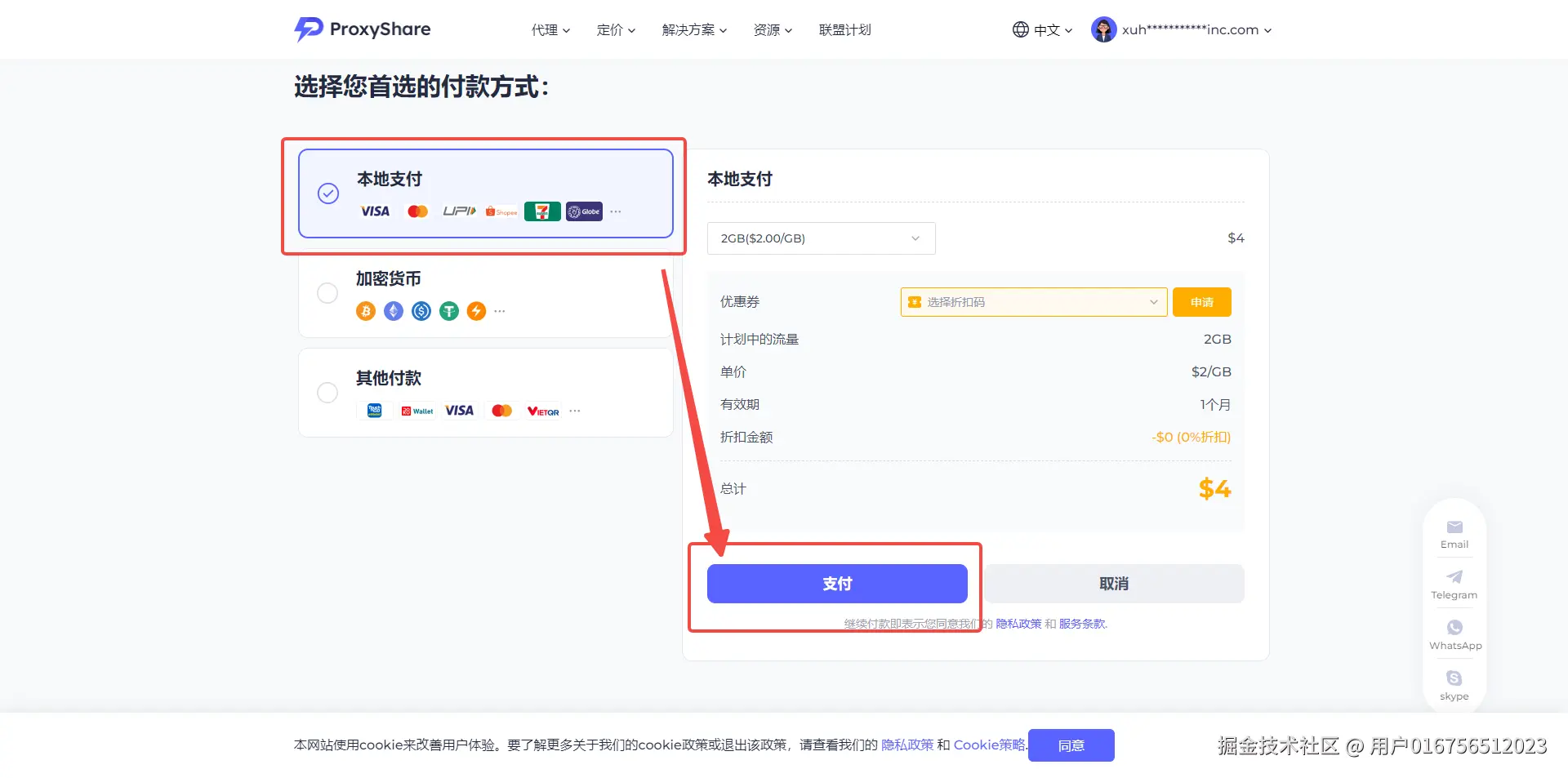
Task: Click the Visa logo under 本地支付
Action: pos(375,211)
